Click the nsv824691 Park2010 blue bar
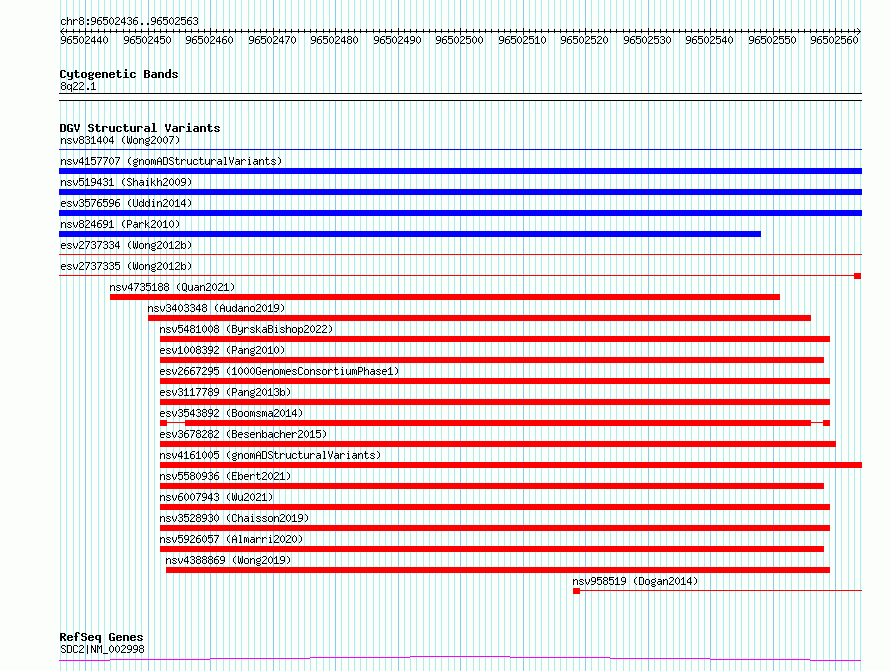This screenshot has width=890, height=671. 410,234
